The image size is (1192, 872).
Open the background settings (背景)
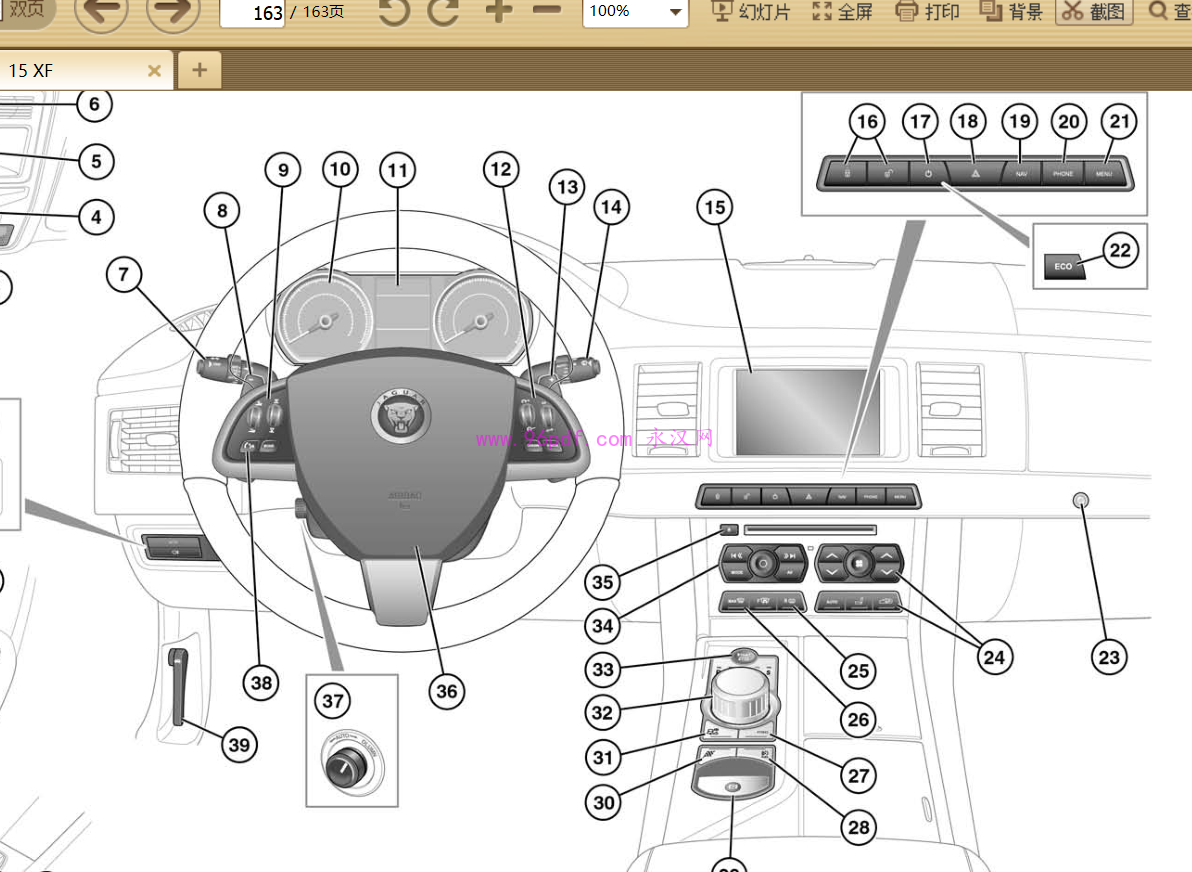pos(1011,12)
